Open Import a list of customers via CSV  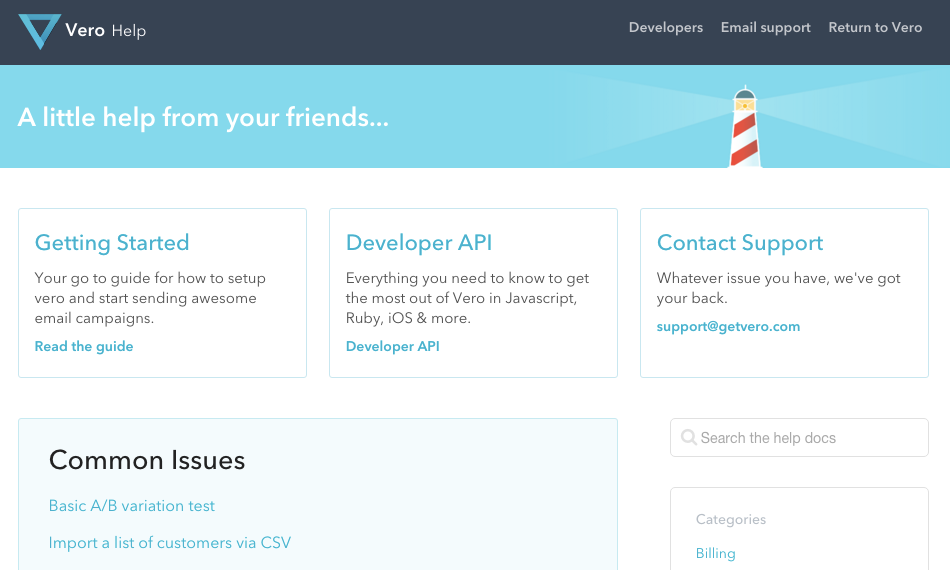tap(170, 543)
